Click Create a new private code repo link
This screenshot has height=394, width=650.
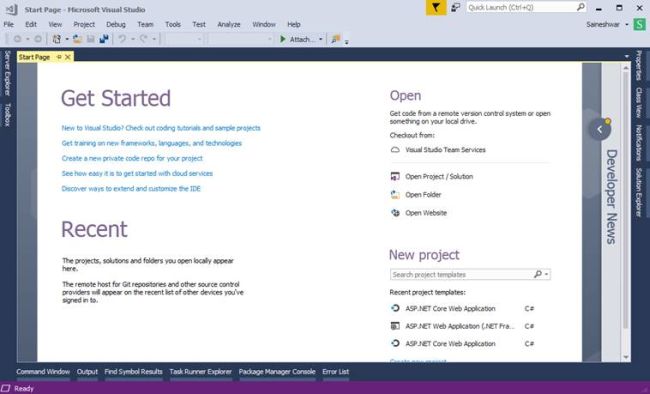click(132, 158)
